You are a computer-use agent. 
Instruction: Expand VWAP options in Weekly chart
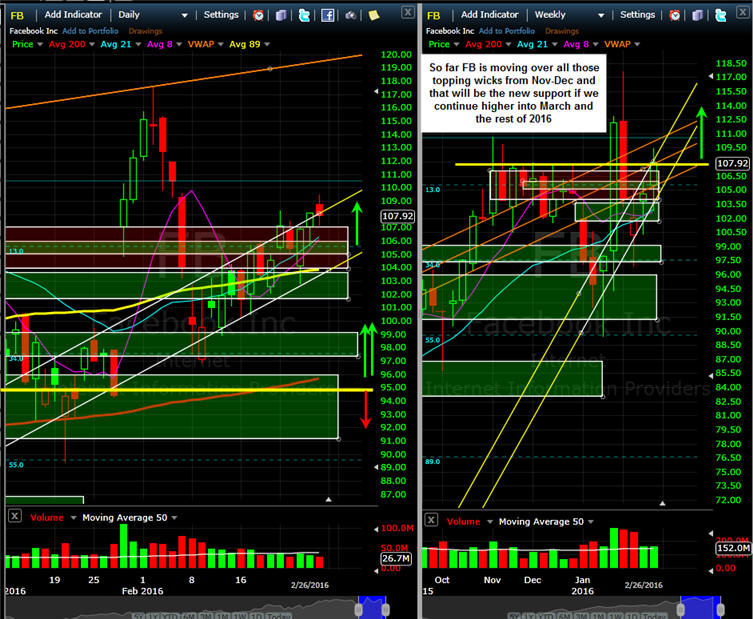click(x=637, y=44)
